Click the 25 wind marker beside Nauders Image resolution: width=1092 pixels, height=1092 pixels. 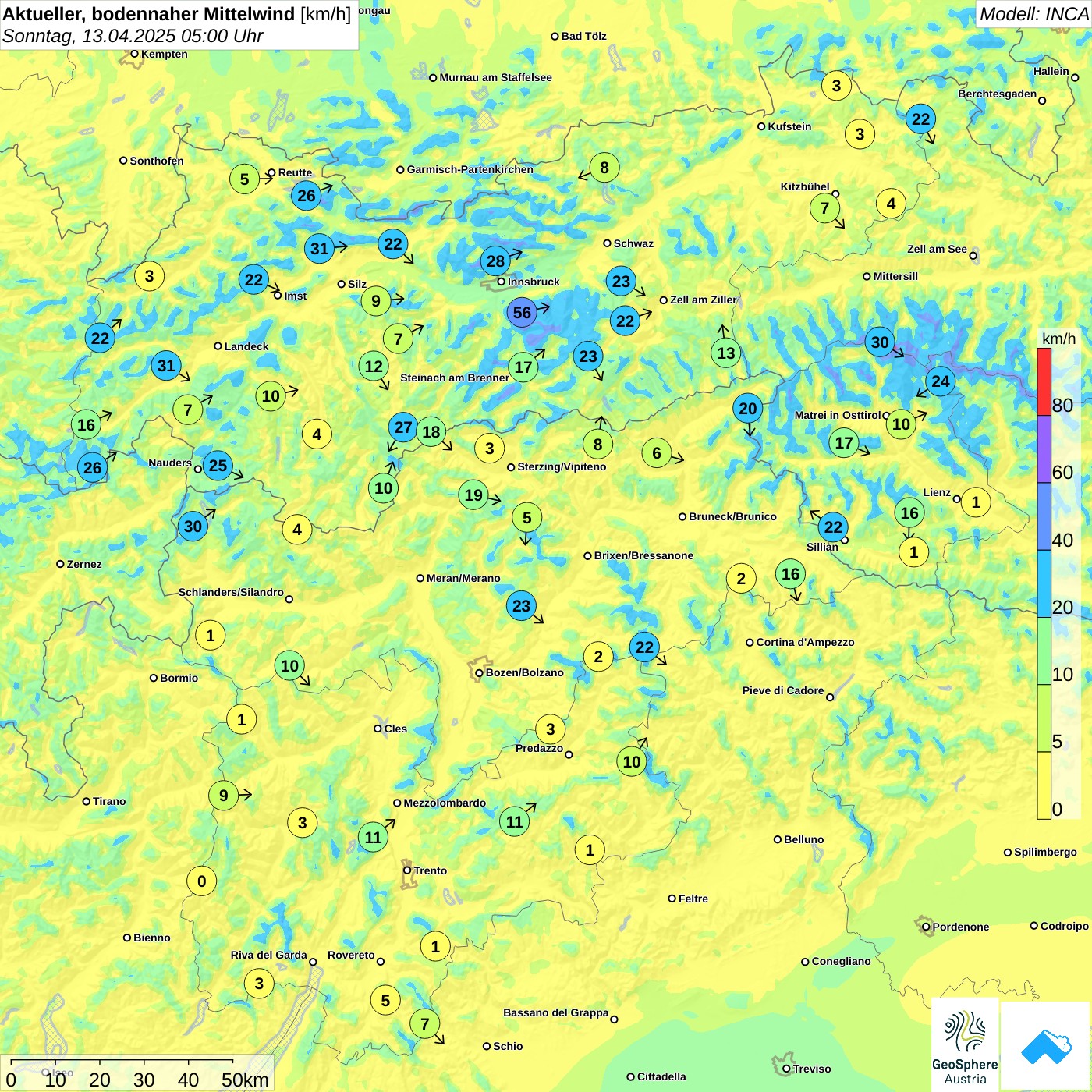(218, 466)
